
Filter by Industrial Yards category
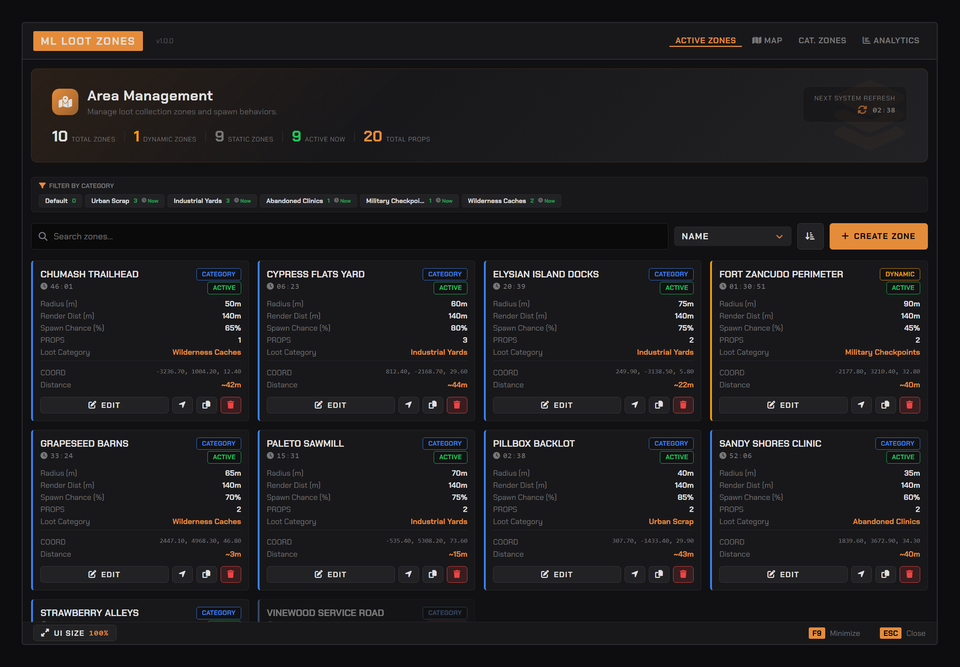point(212,201)
